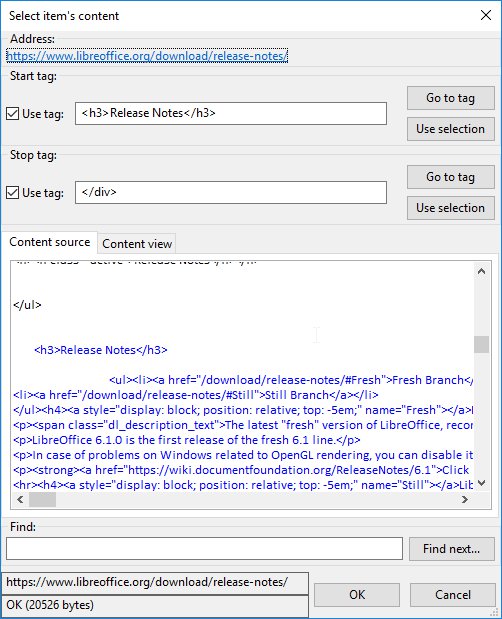This screenshot has width=502, height=619.
Task: Close the Select item's content dialog
Action: click(x=486, y=15)
